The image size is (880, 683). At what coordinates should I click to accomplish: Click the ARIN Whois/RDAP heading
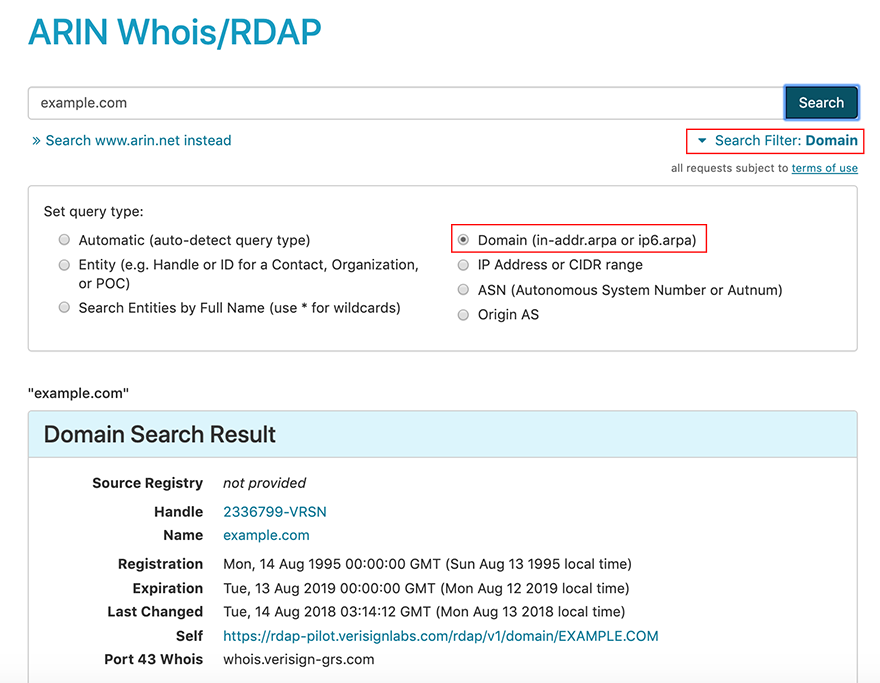174,32
